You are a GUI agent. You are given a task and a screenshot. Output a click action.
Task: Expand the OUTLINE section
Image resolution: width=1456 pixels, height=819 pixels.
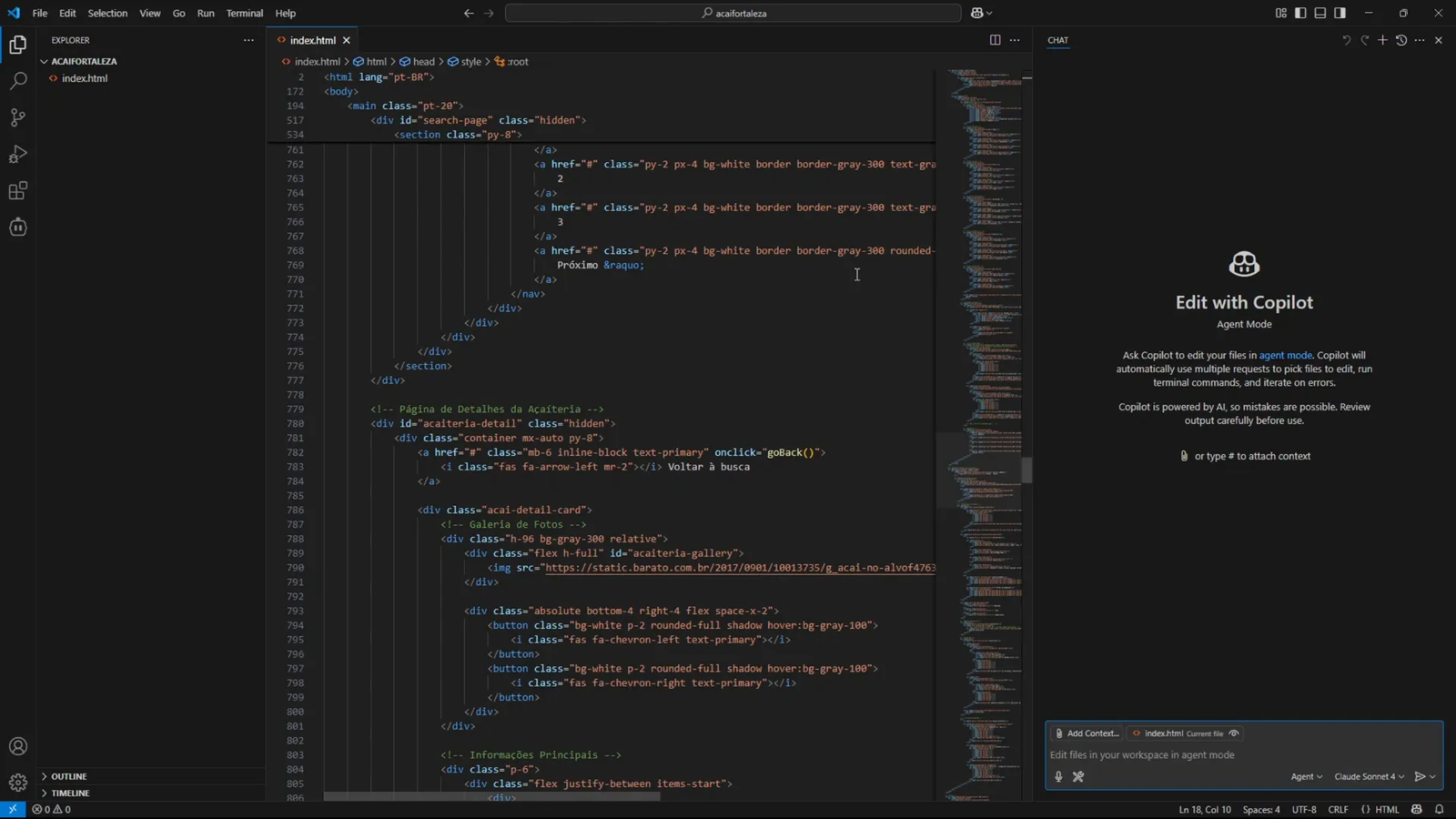click(71, 775)
